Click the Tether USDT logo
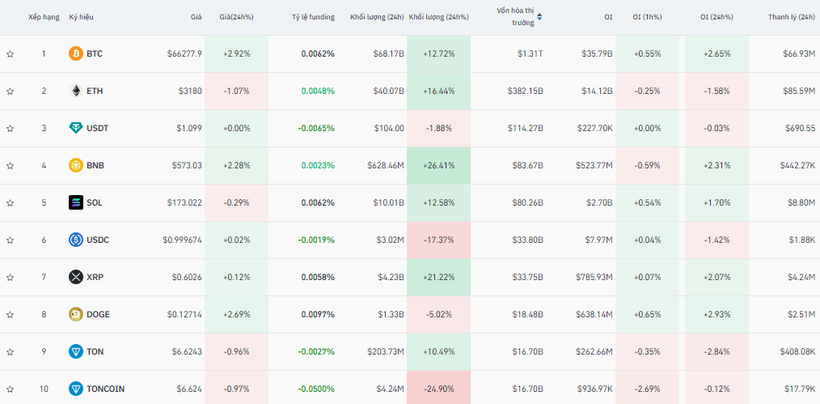The width and height of the screenshot is (820, 404). (76, 128)
